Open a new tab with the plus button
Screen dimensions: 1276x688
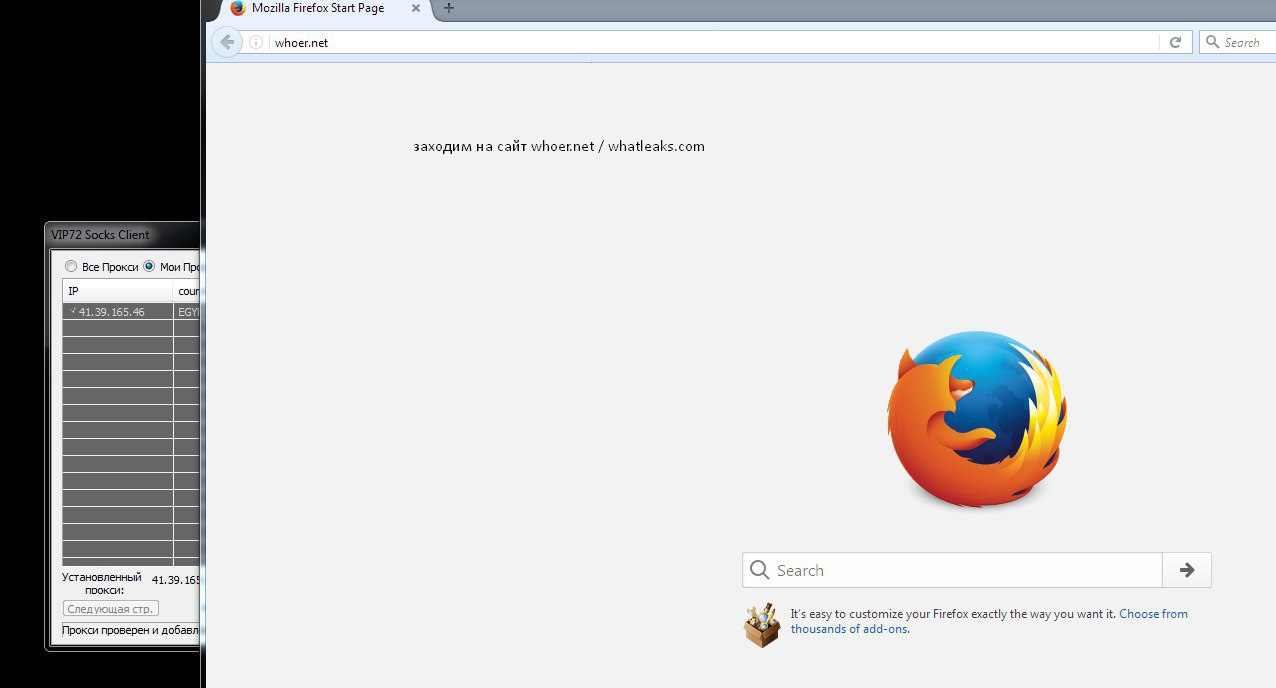tap(449, 8)
